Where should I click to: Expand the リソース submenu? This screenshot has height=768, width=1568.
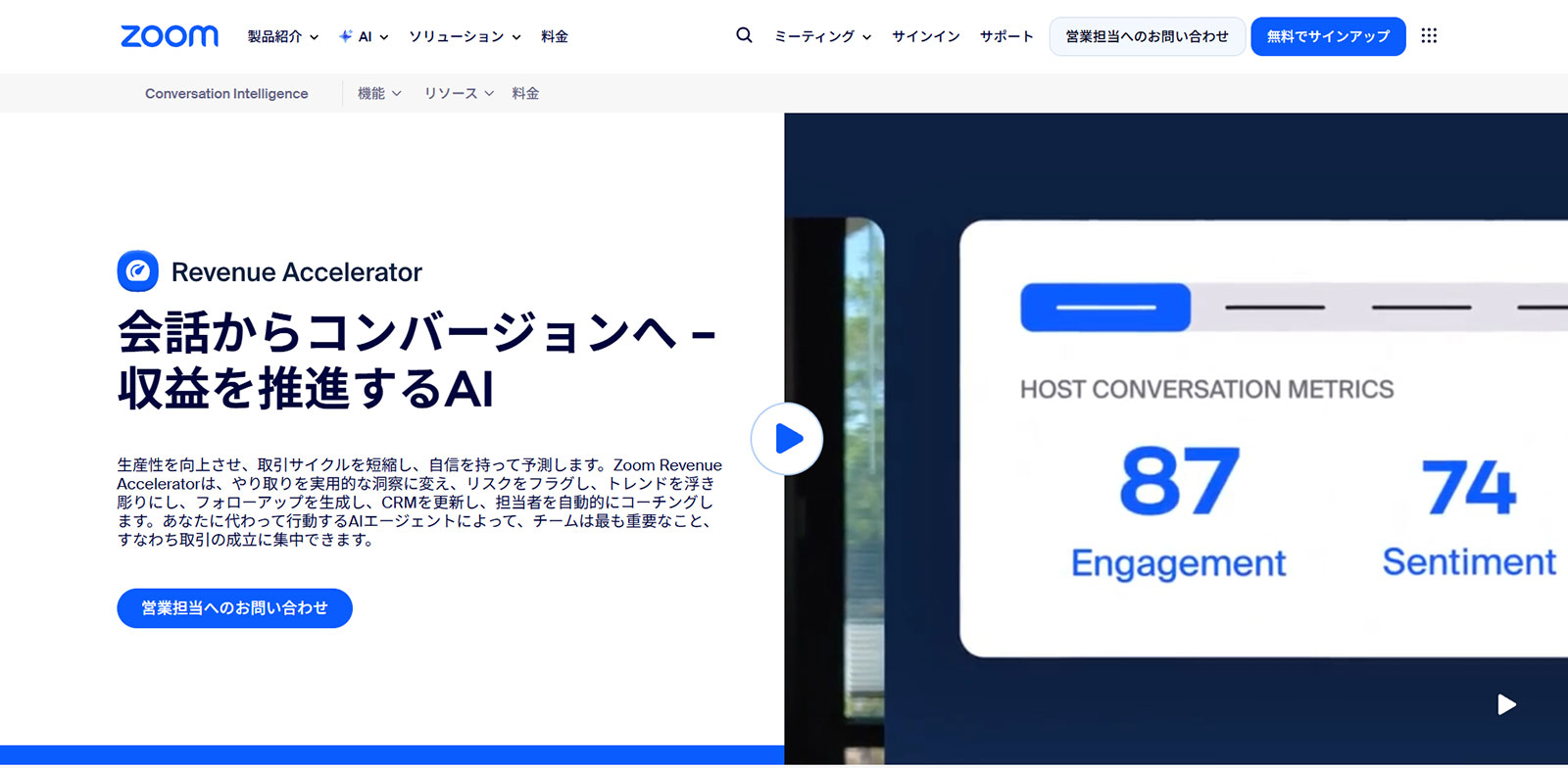click(x=458, y=93)
